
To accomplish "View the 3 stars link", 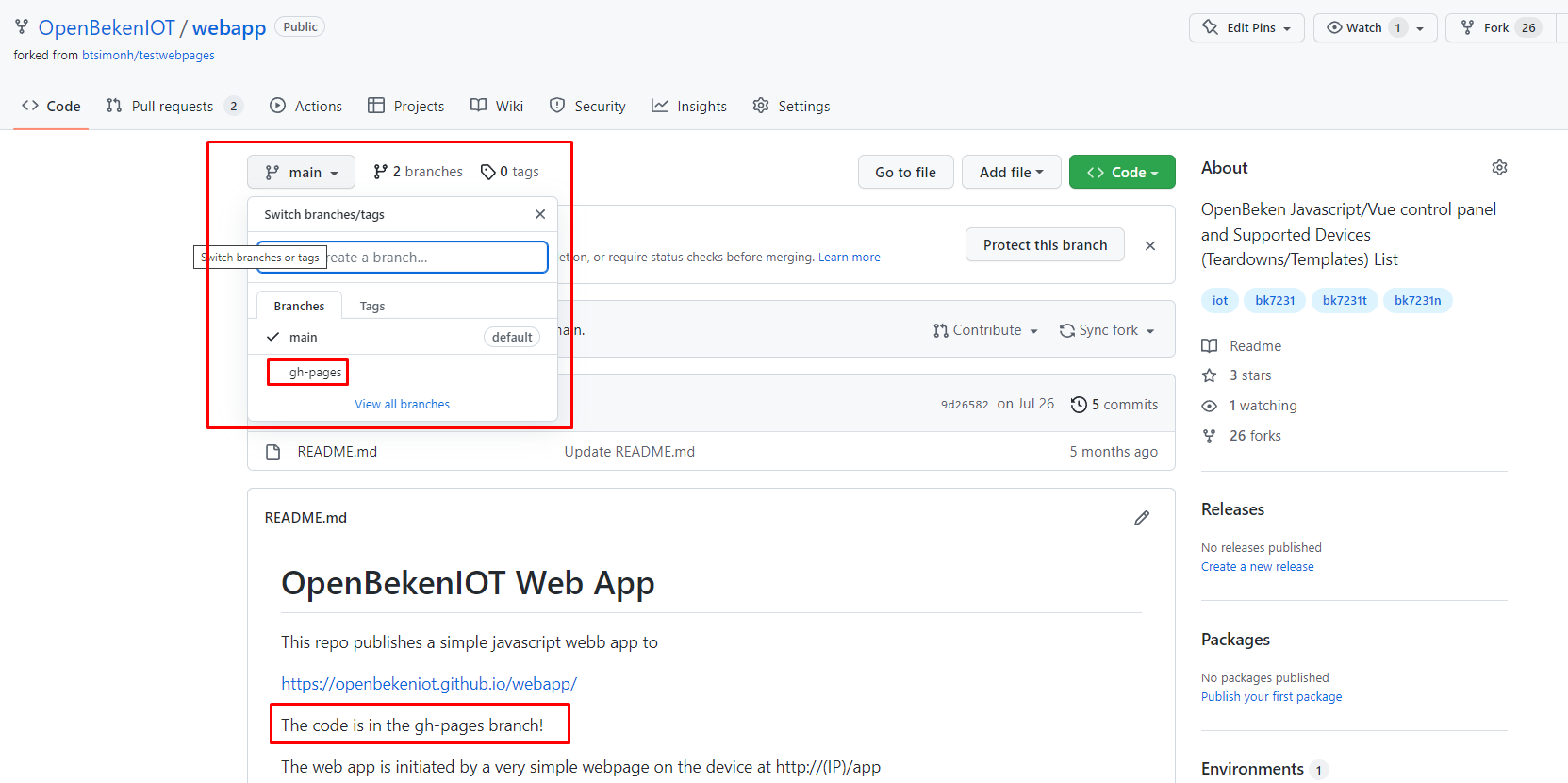I will [x=1237, y=375].
